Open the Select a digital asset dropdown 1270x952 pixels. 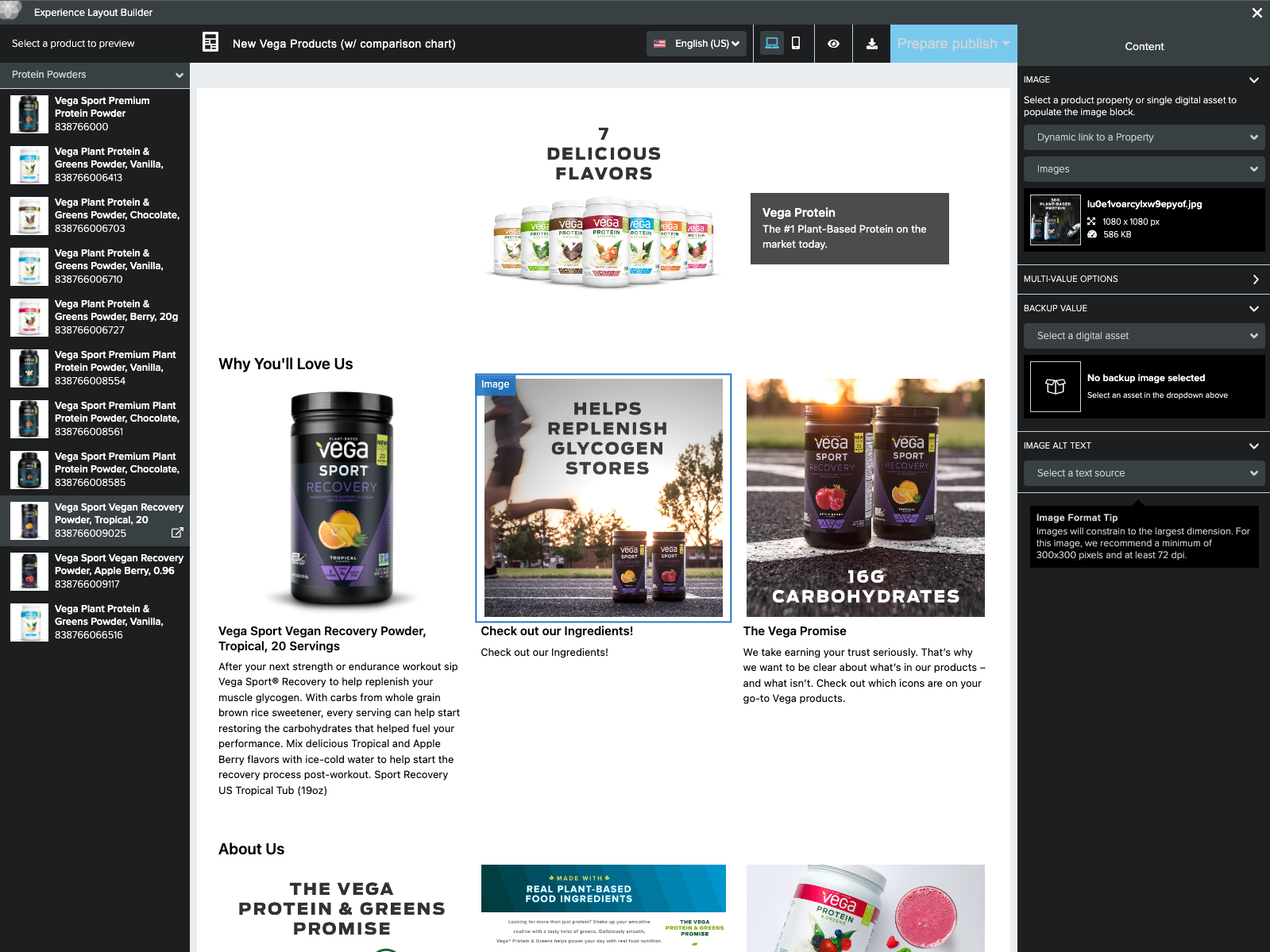click(1144, 336)
